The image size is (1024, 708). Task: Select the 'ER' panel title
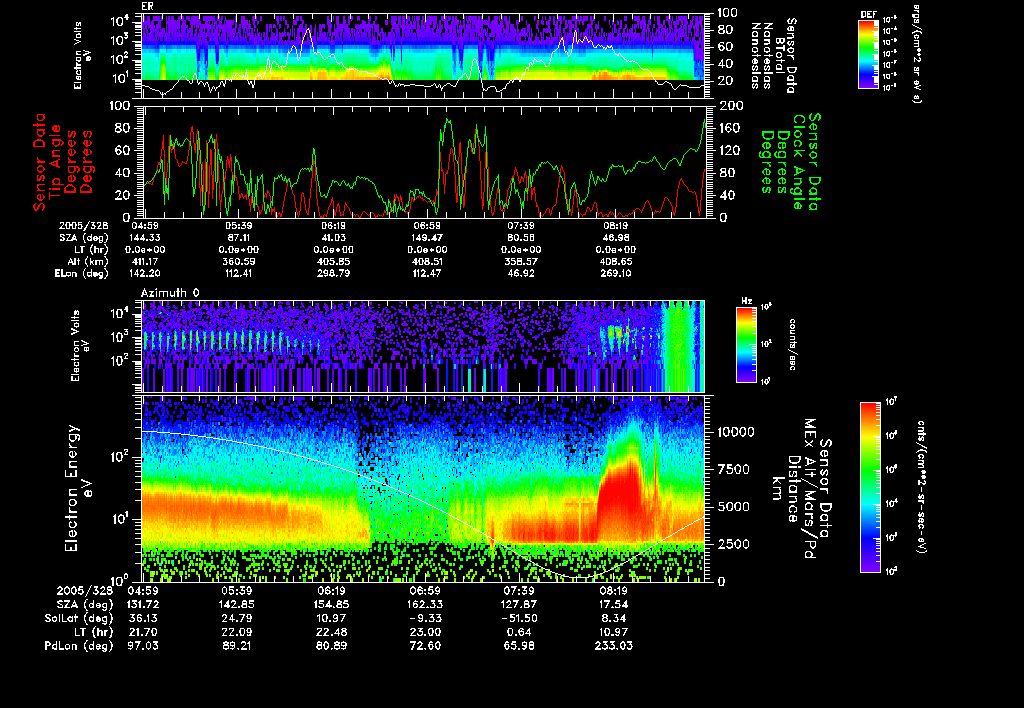point(147,7)
